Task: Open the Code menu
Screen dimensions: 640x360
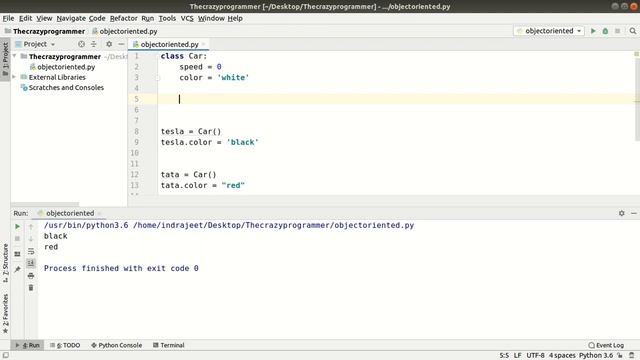Action: coord(97,18)
